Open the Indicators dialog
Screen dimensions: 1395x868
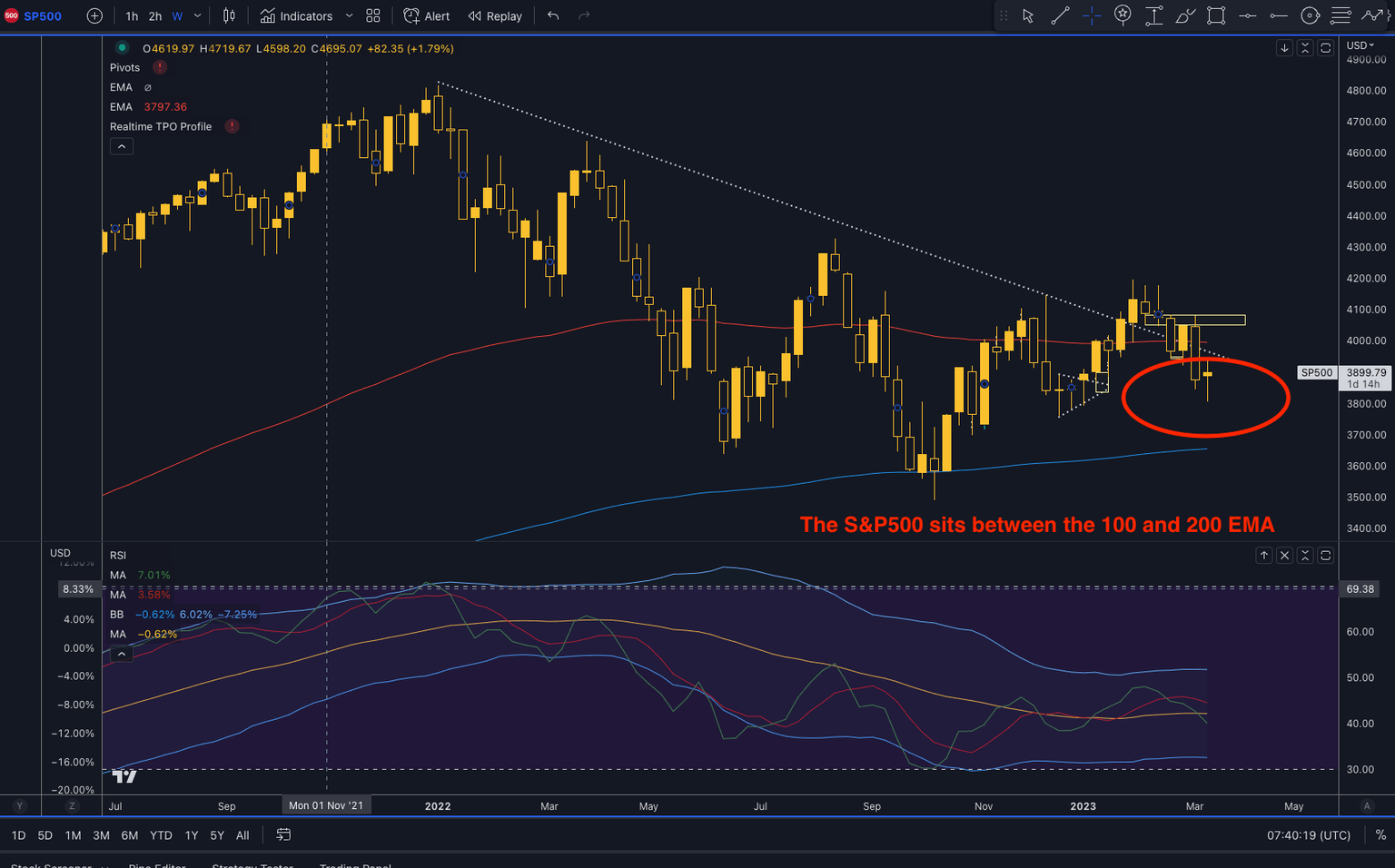click(296, 15)
